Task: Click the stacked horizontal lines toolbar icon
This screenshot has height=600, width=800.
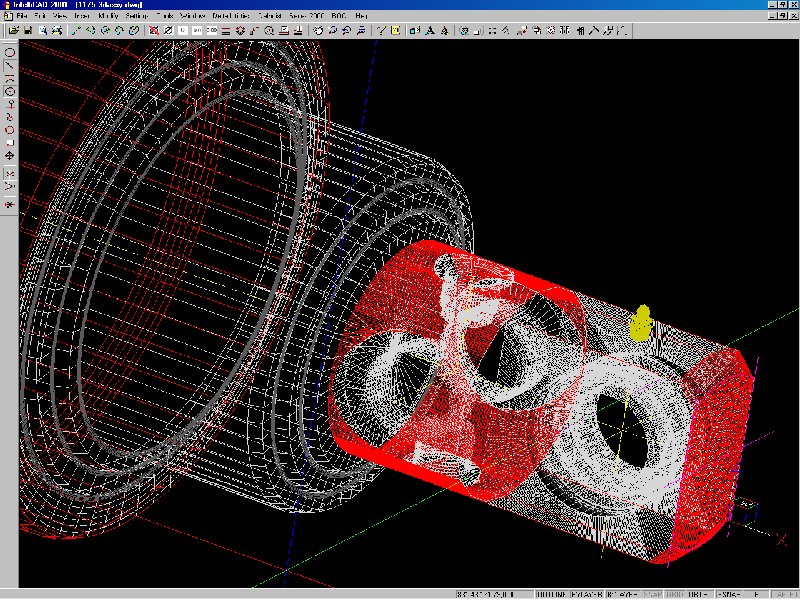Action: click(226, 31)
